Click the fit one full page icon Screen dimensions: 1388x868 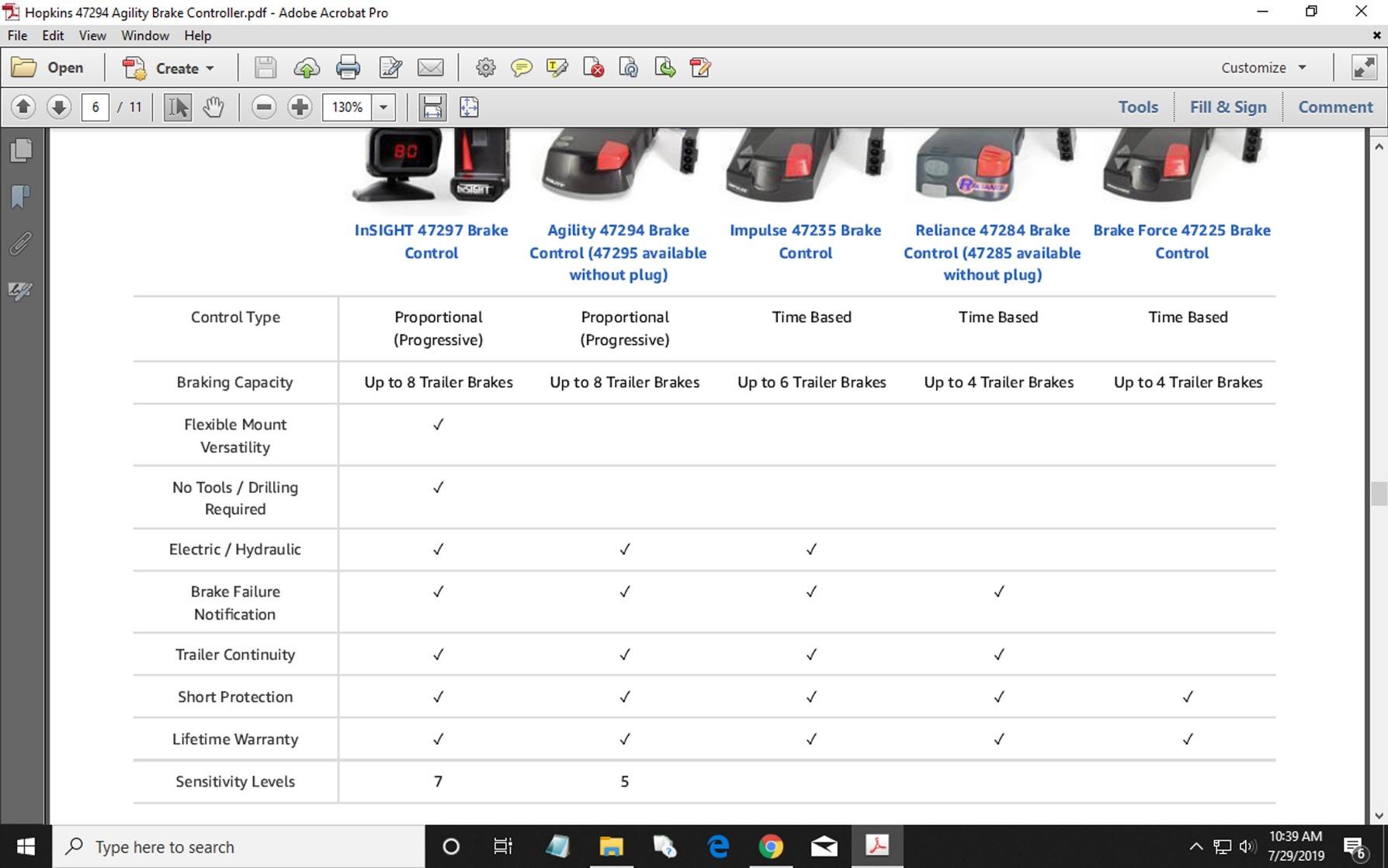[469, 107]
